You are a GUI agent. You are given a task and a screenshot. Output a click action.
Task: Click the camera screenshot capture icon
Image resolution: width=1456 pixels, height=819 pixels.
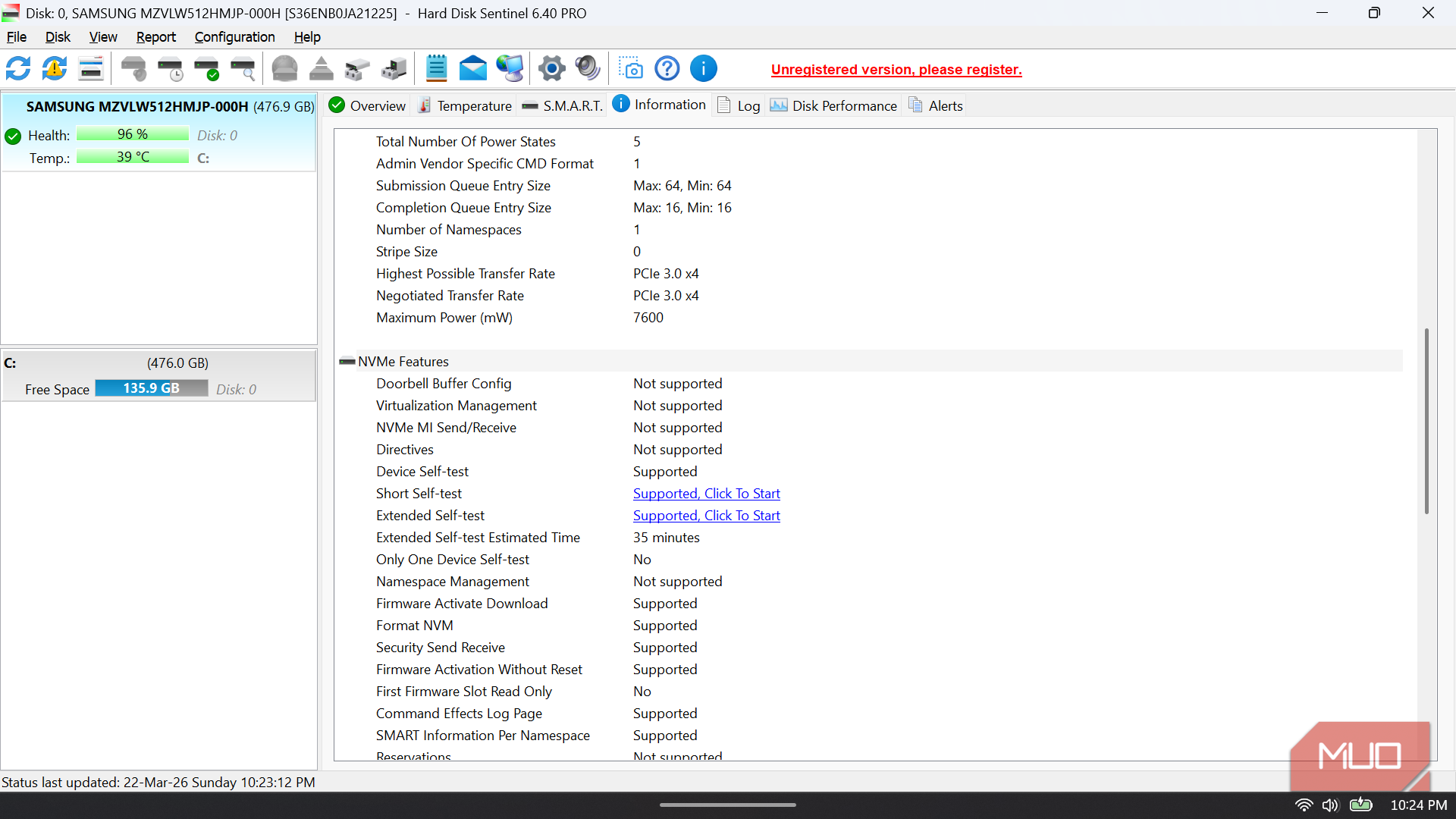pyautogui.click(x=631, y=69)
